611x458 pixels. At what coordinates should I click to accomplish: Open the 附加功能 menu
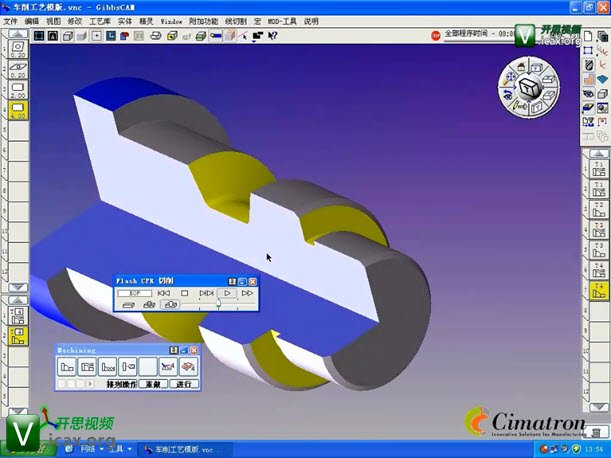203,21
